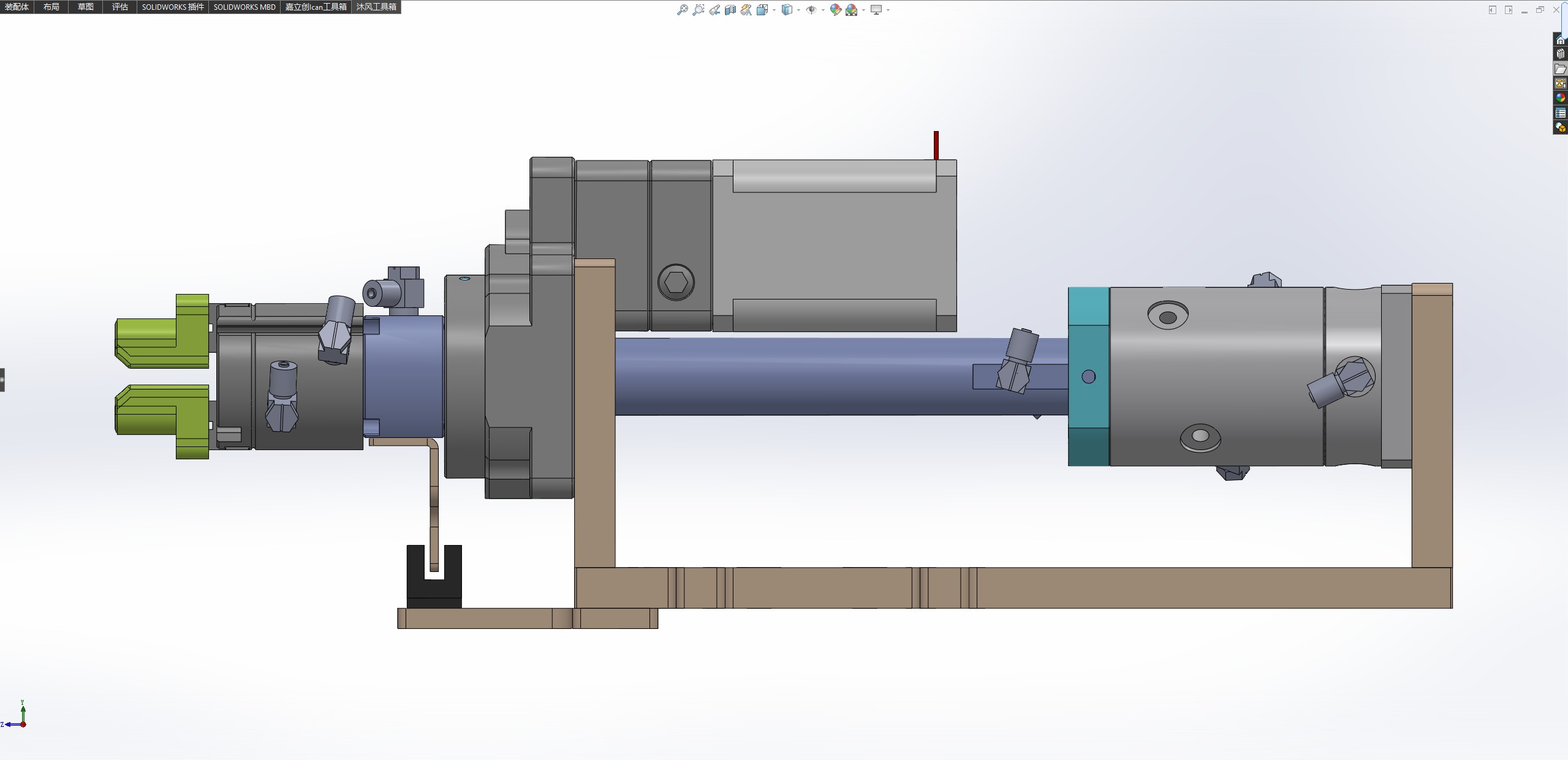Click the 沐风工具箱 tab
Image resolution: width=1568 pixels, height=760 pixels.
tap(376, 7)
